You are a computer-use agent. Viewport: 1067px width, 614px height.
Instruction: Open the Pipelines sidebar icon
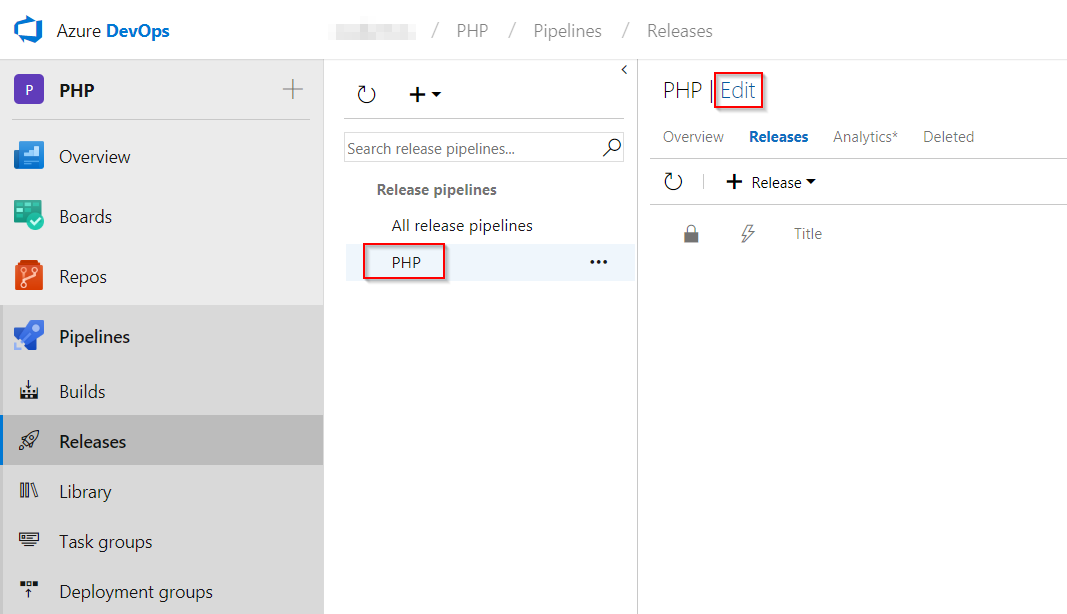29,336
